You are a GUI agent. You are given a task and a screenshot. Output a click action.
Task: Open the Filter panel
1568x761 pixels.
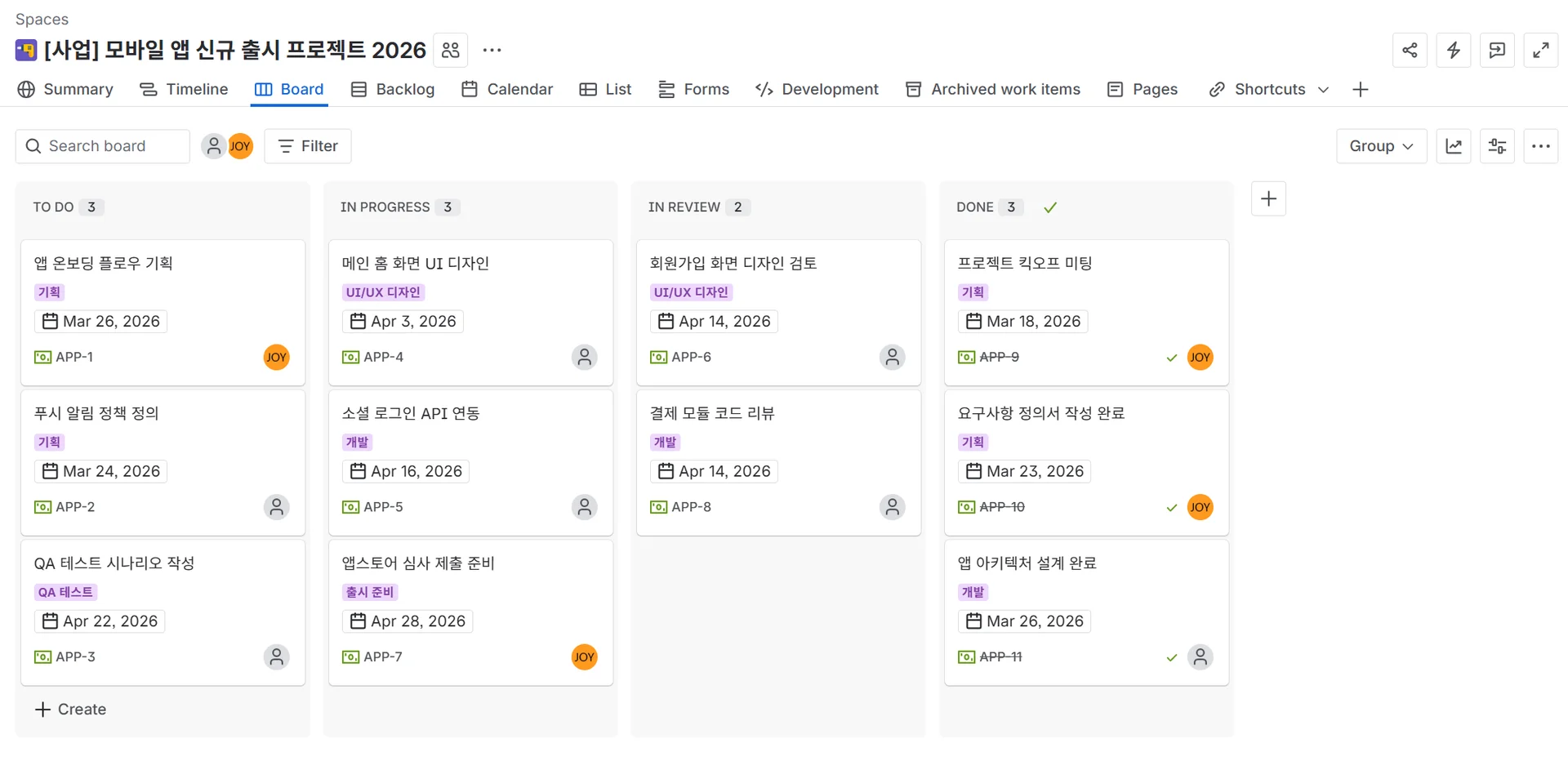(x=307, y=145)
